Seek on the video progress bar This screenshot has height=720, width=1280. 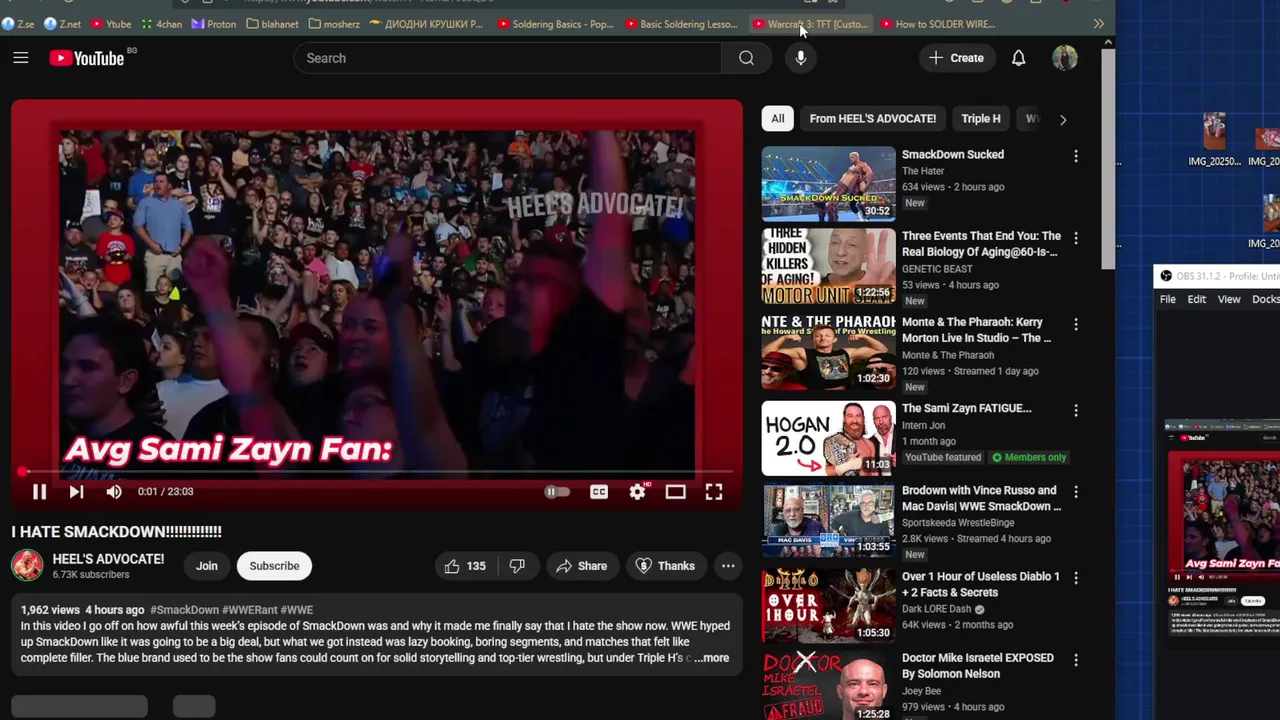click(376, 471)
